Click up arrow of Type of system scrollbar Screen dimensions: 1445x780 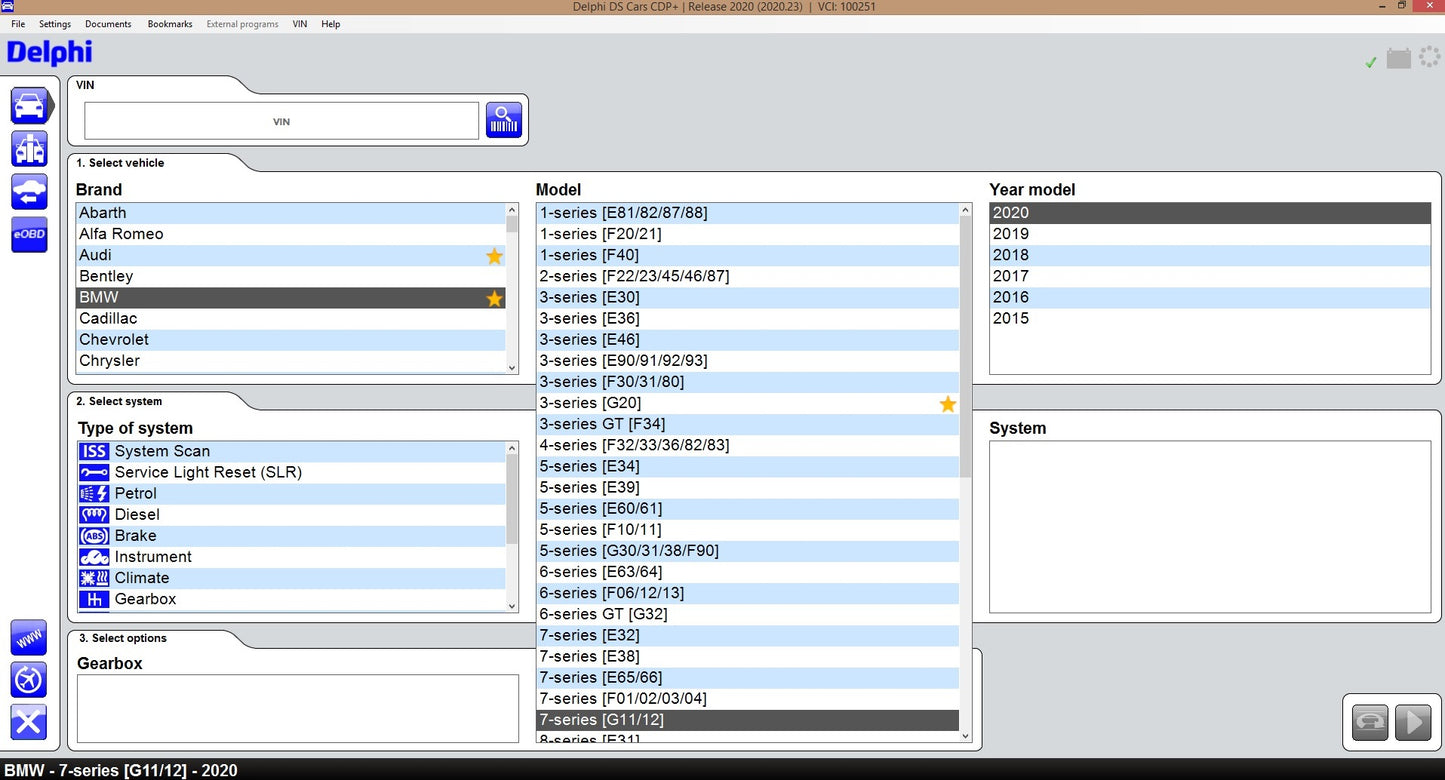tap(512, 448)
